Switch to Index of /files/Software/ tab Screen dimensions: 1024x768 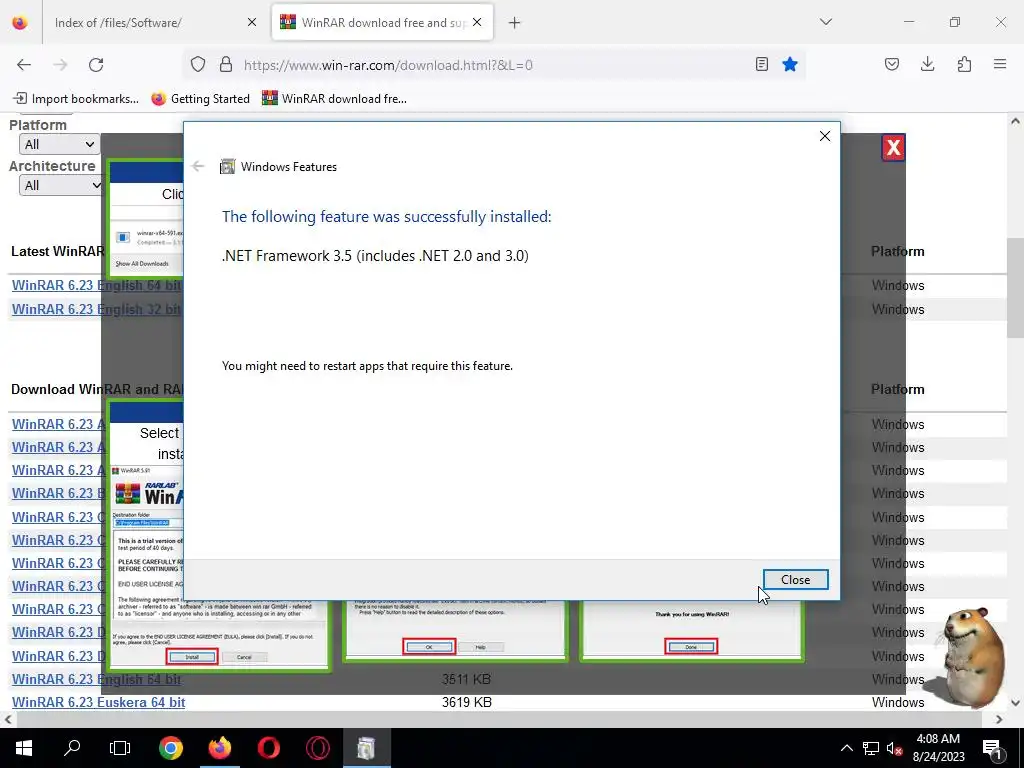[x=118, y=23]
